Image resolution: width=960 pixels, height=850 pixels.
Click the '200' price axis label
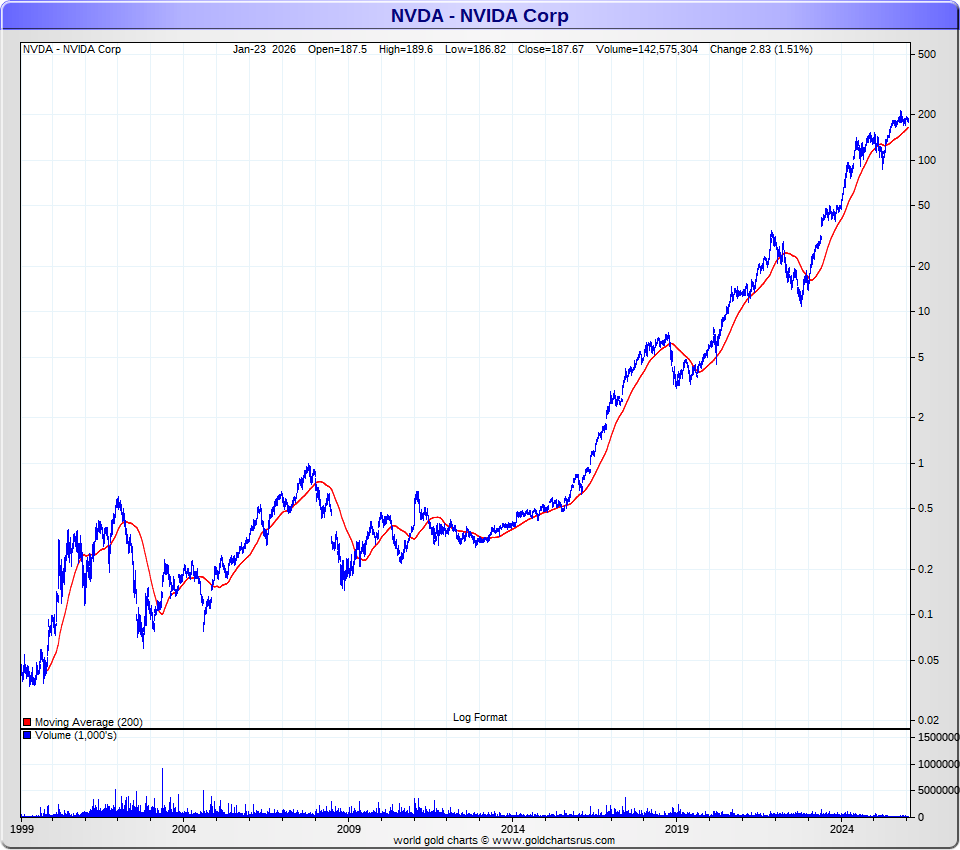pos(927,114)
